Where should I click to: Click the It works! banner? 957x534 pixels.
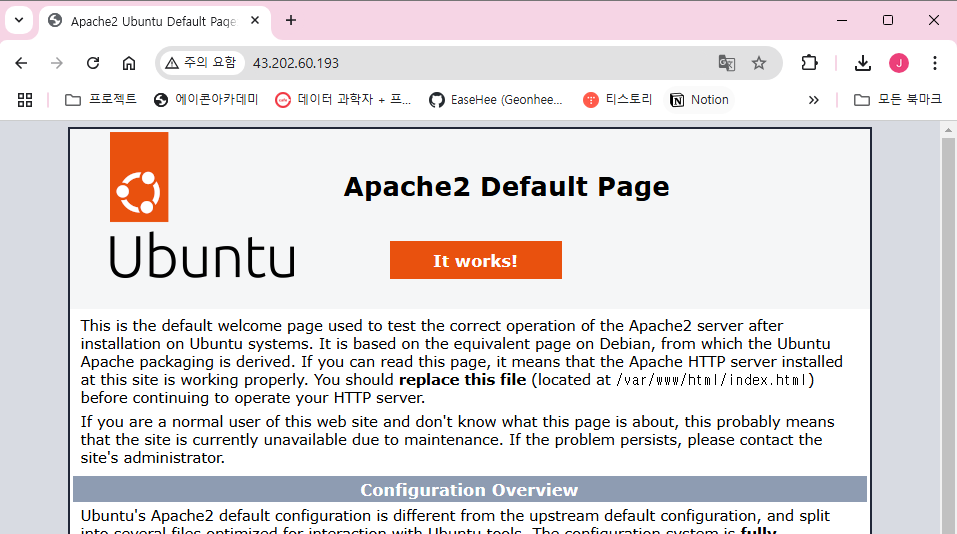pyautogui.click(x=475, y=260)
